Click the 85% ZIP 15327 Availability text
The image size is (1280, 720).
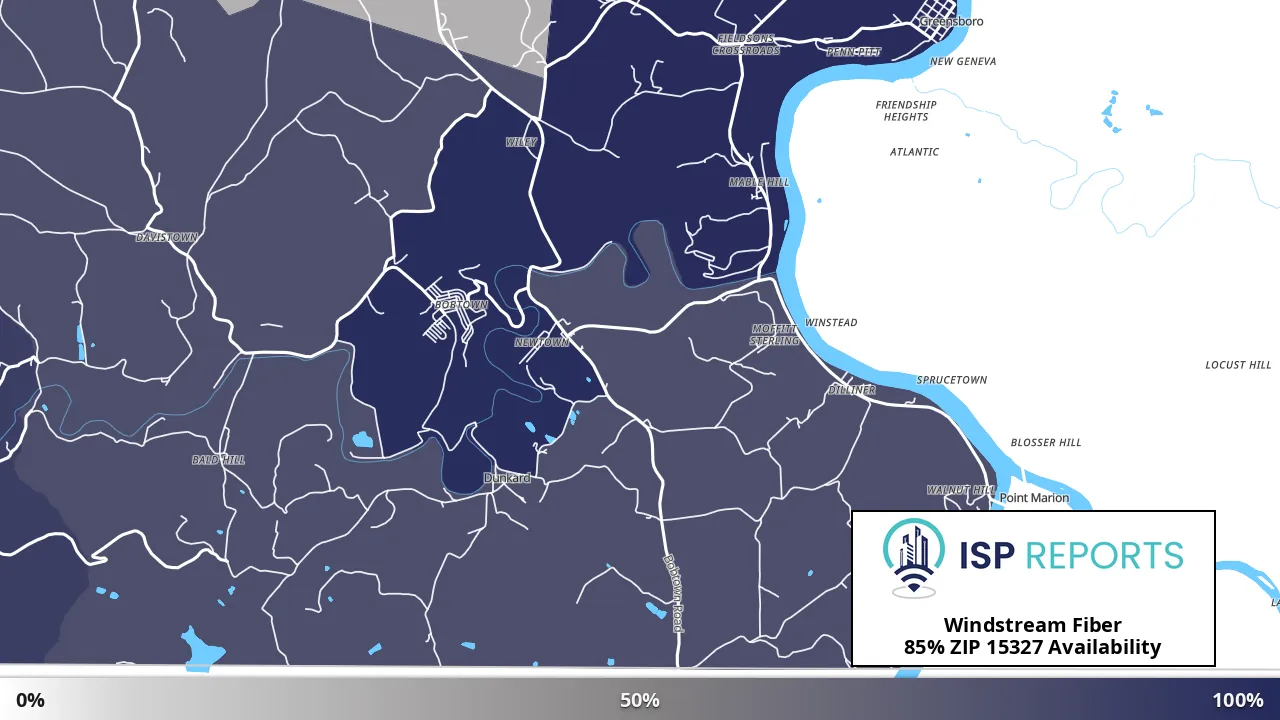(x=1033, y=647)
